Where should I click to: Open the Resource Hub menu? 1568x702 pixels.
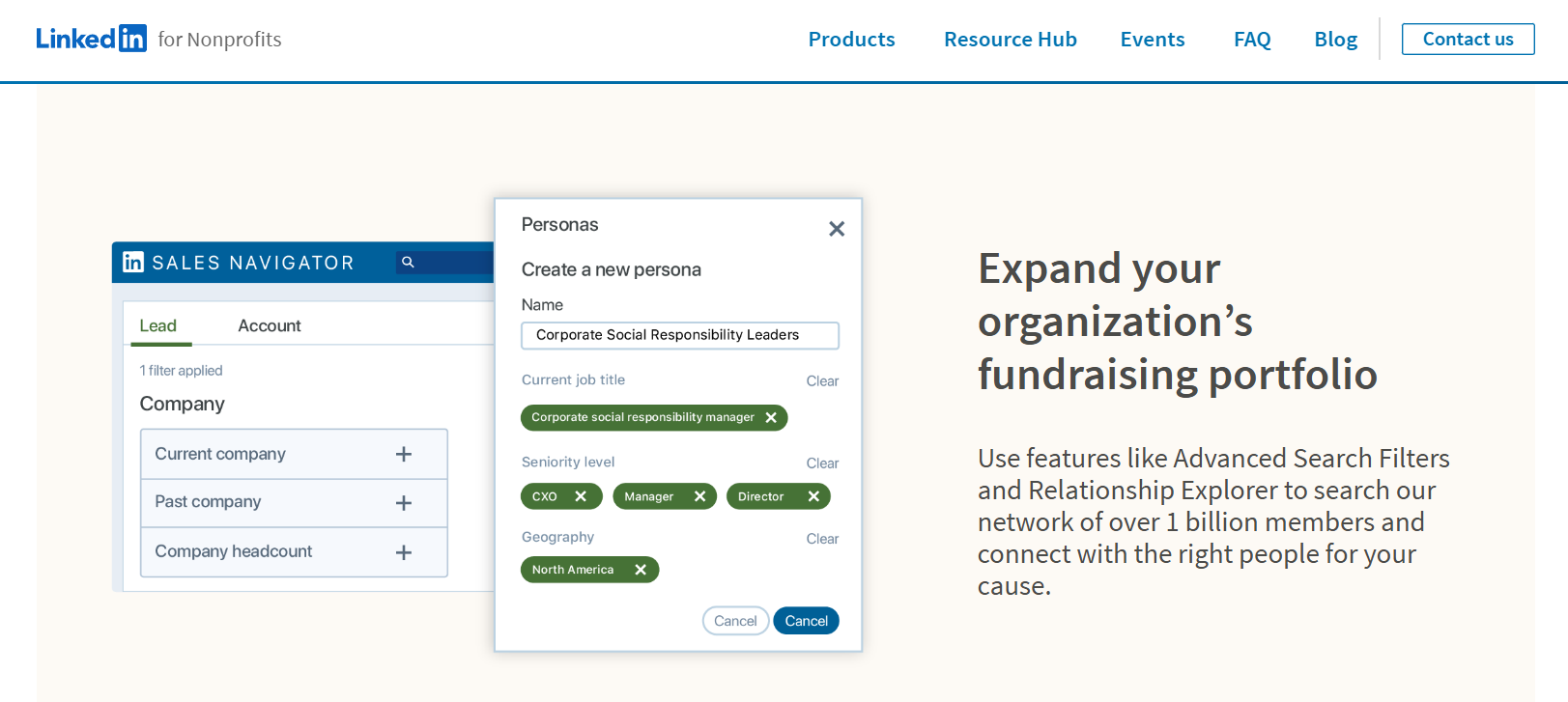coord(1010,40)
